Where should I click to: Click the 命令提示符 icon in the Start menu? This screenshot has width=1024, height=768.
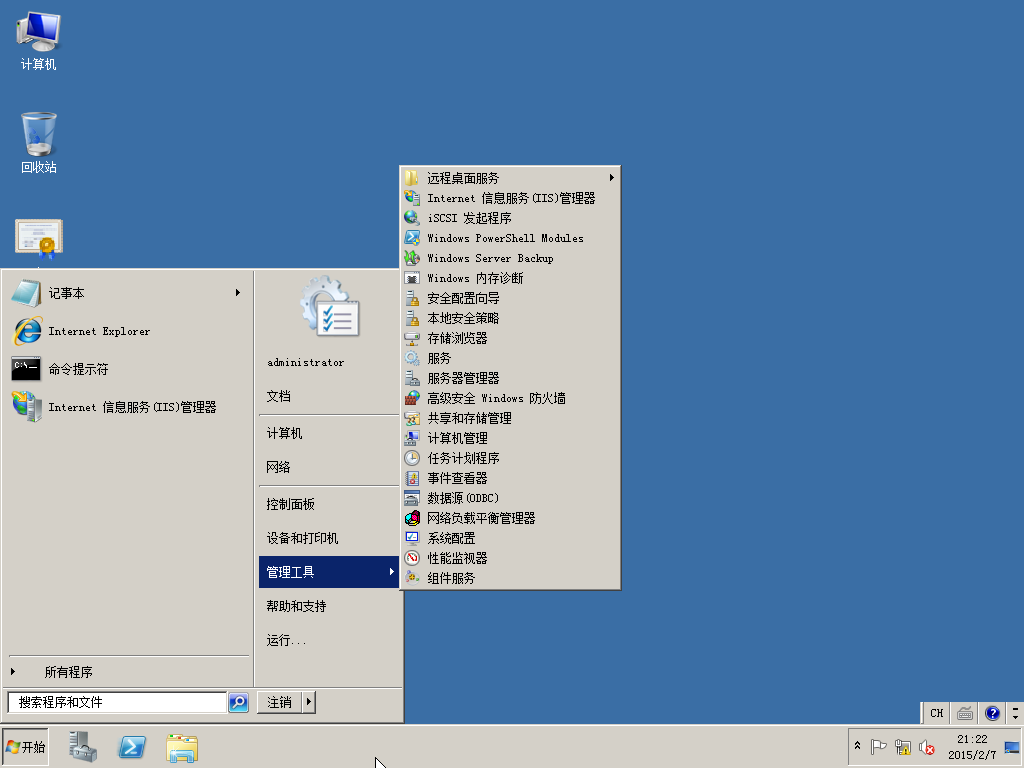[26, 369]
